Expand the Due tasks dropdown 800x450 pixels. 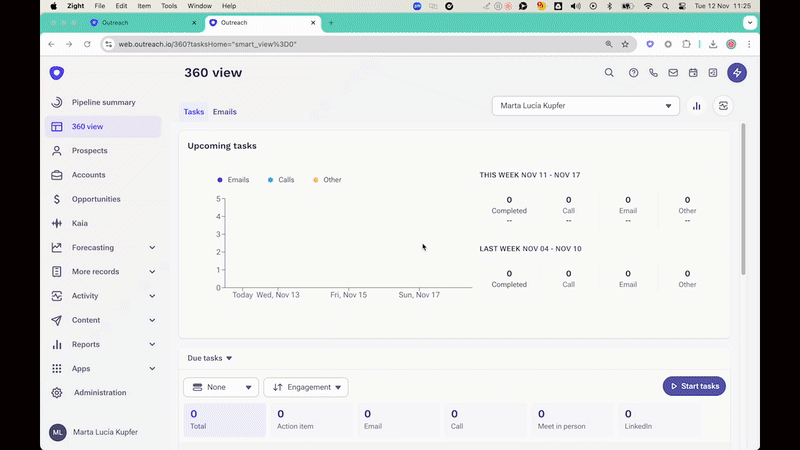click(210, 358)
